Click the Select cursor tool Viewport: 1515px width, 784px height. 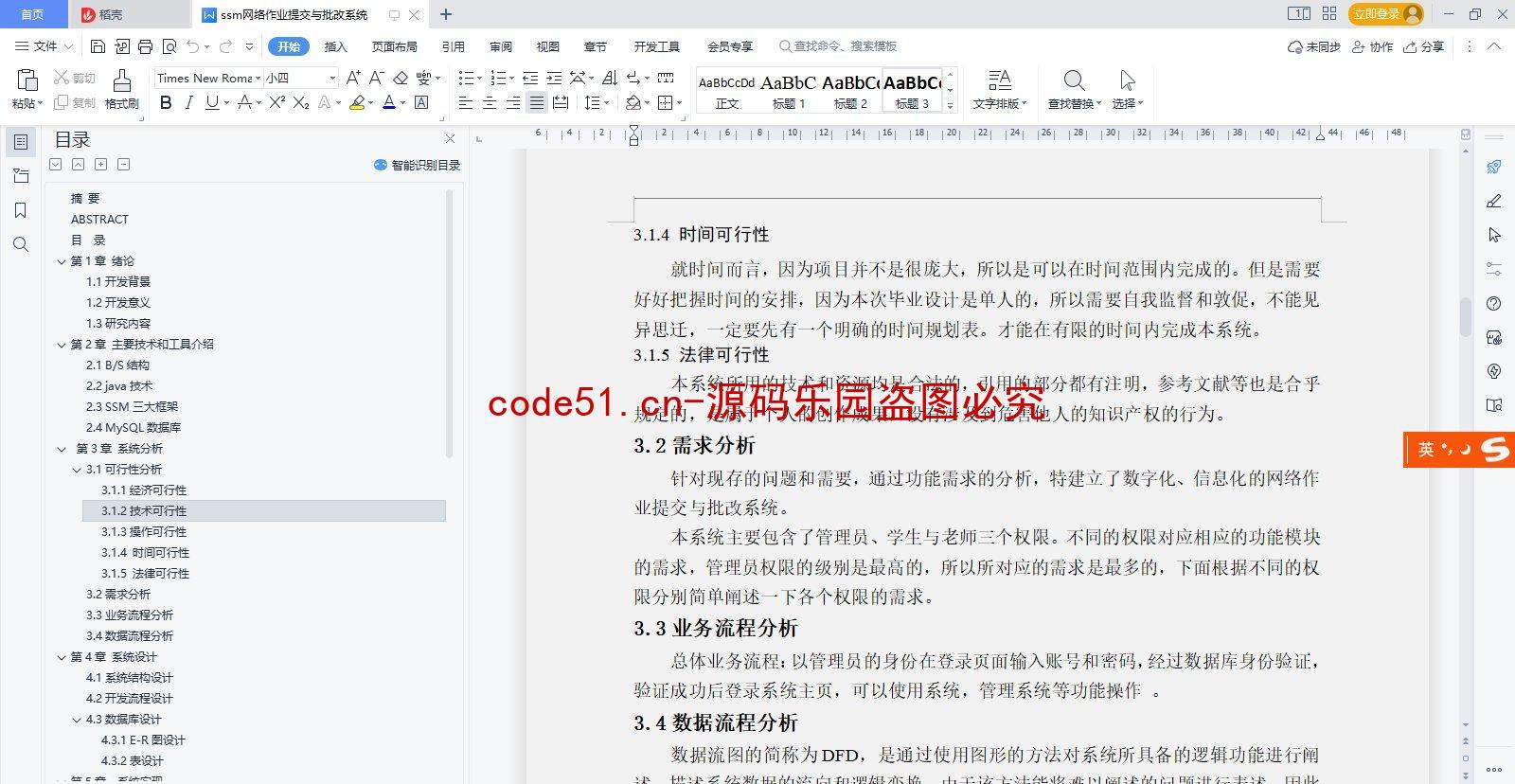tap(1127, 89)
